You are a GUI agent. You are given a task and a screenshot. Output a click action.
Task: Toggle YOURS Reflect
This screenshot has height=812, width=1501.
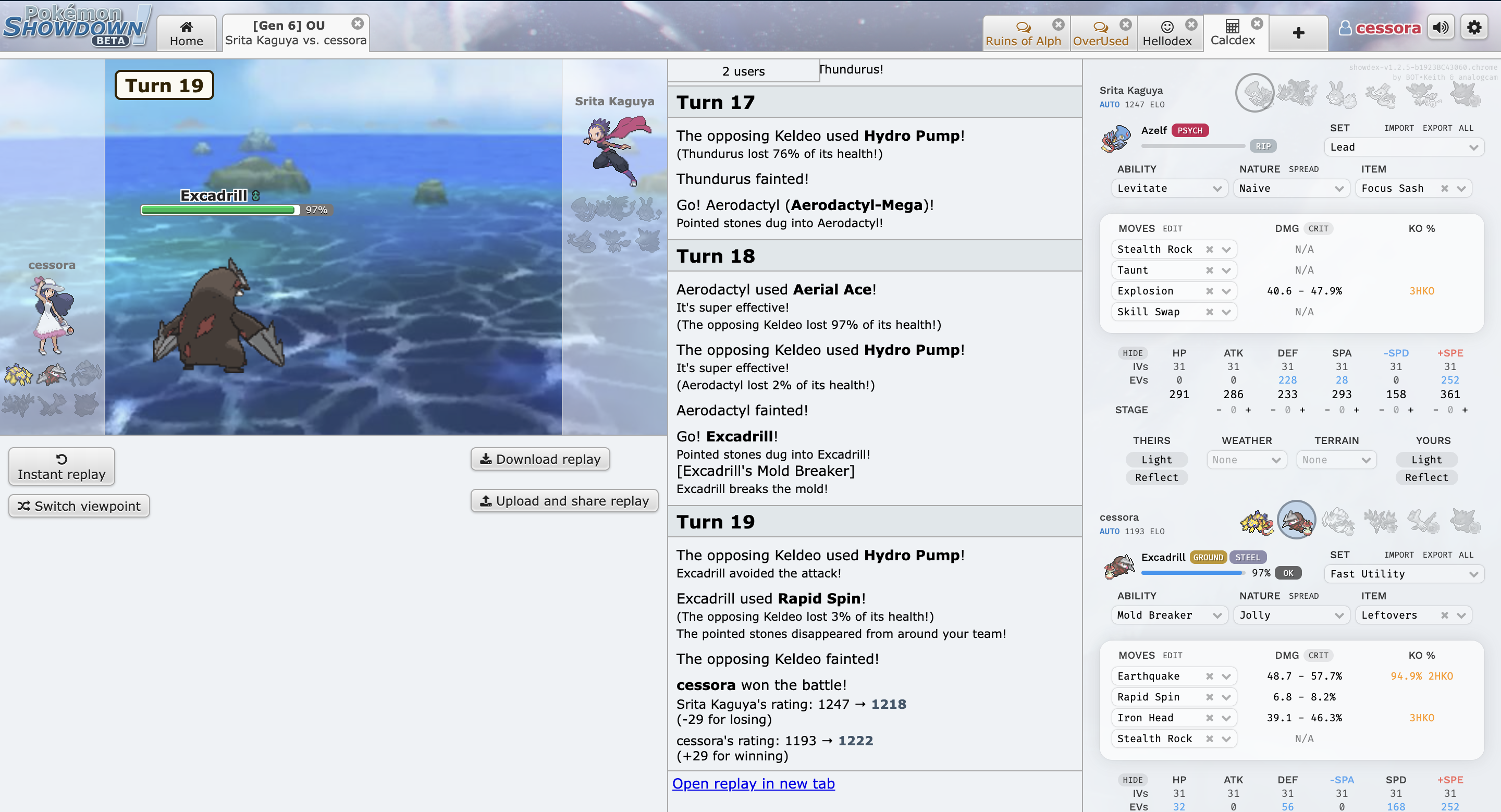(x=1426, y=477)
